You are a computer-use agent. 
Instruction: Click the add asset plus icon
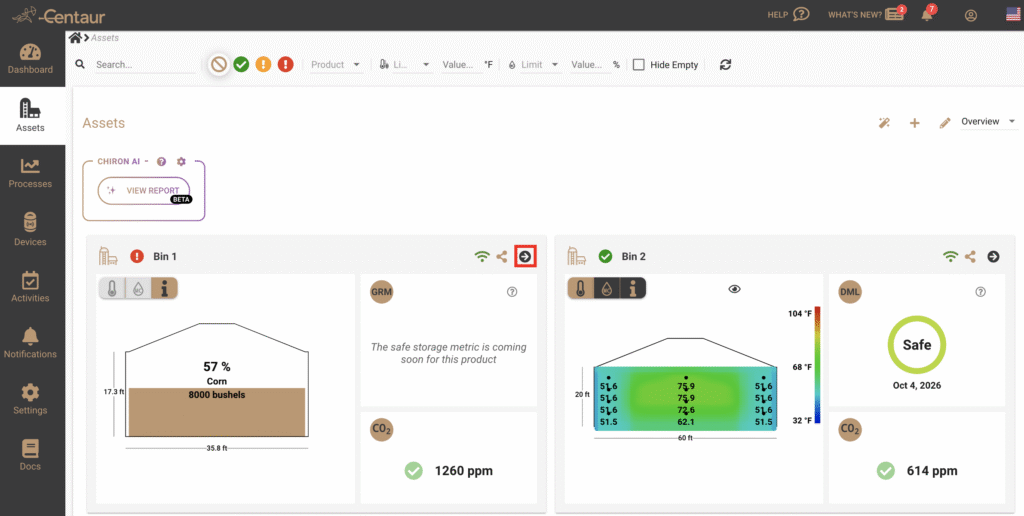click(x=914, y=123)
